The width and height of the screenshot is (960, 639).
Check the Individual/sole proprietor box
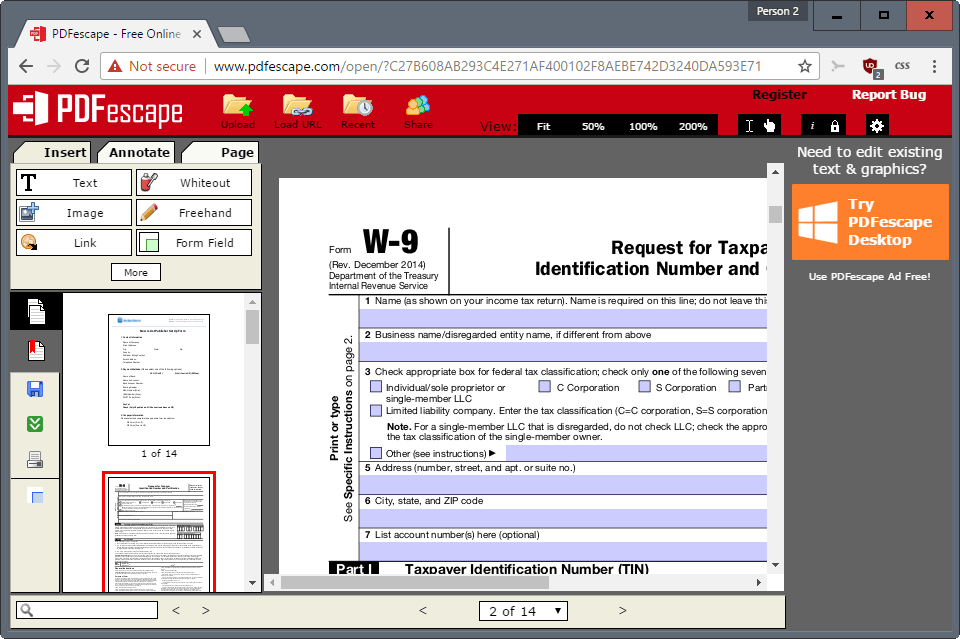376,386
